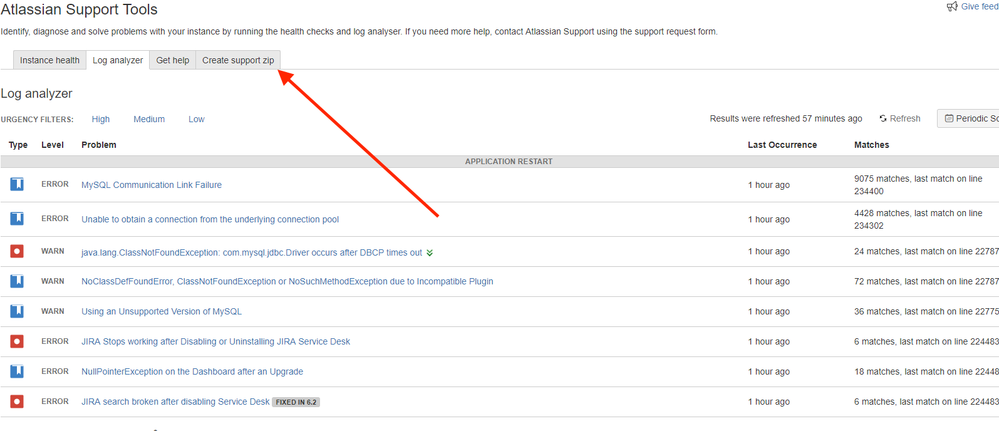Click the Last Occurrence column header
Viewport: 999px width, 431px height.
[x=782, y=145]
